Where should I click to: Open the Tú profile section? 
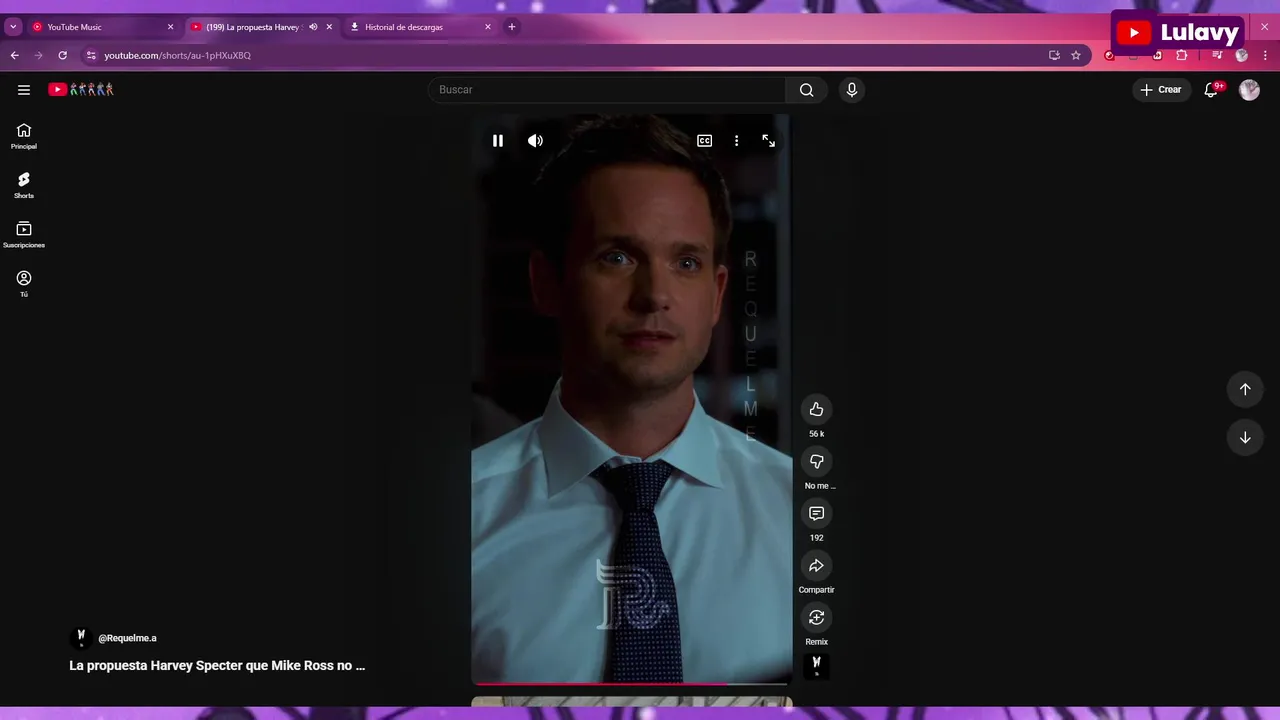coord(24,284)
